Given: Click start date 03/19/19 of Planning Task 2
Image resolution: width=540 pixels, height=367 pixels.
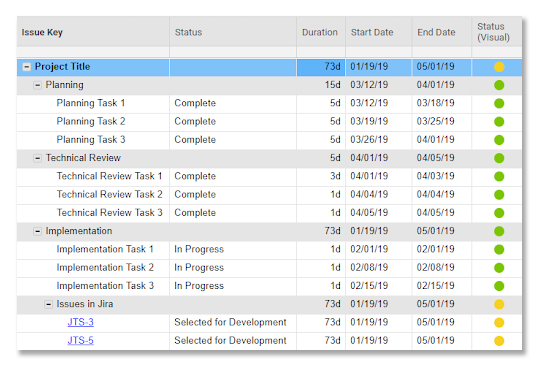Looking at the screenshot, I should coord(369,121).
